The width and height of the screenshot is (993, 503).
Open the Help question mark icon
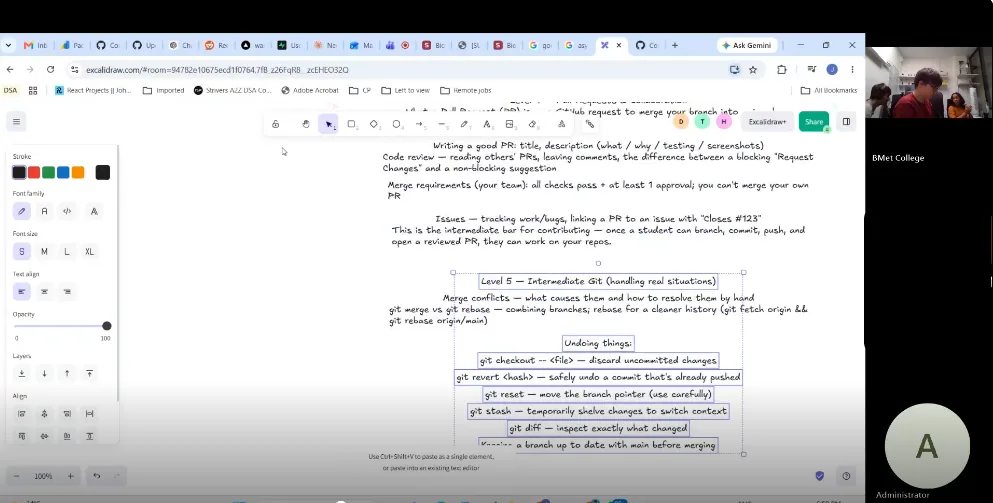(x=846, y=476)
